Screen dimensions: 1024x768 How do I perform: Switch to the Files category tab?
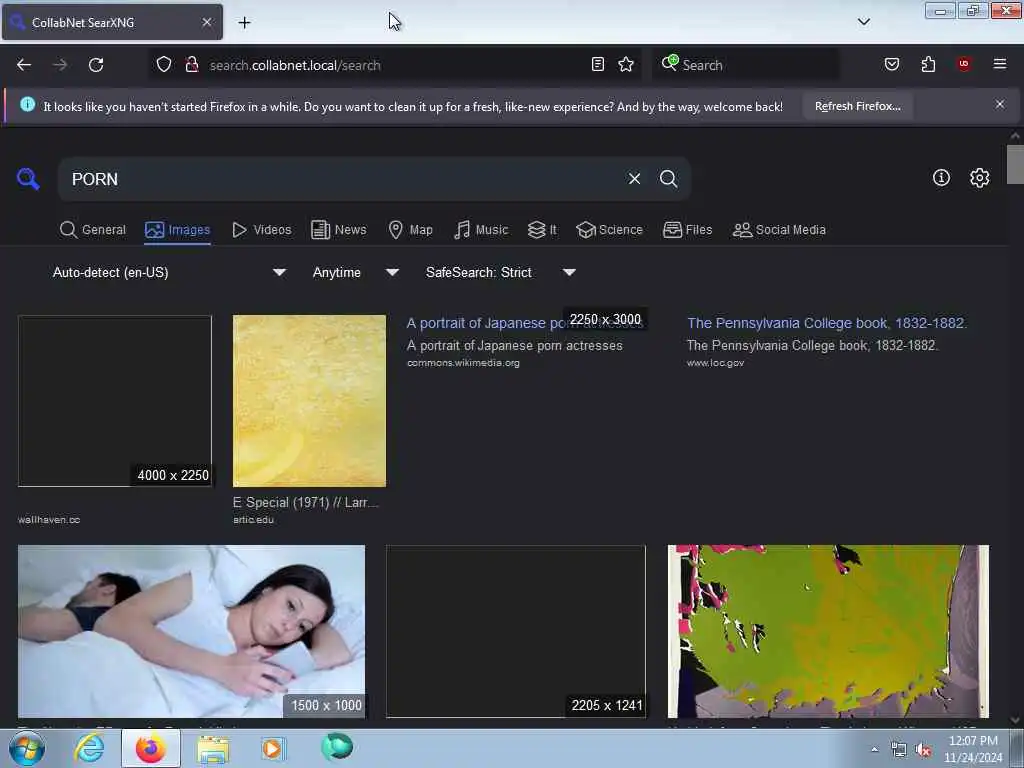point(688,230)
